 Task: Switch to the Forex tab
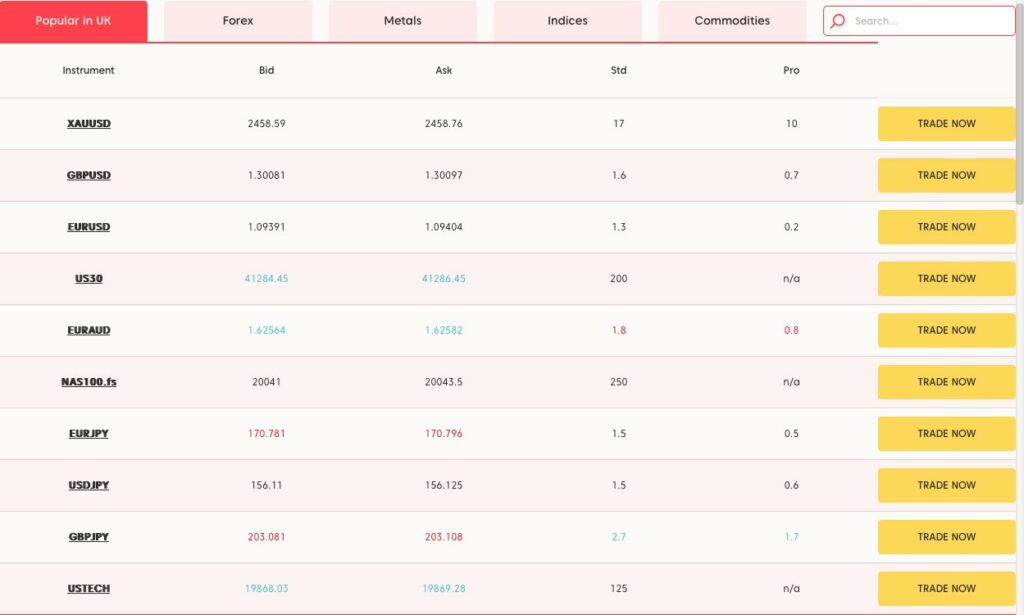tap(237, 20)
